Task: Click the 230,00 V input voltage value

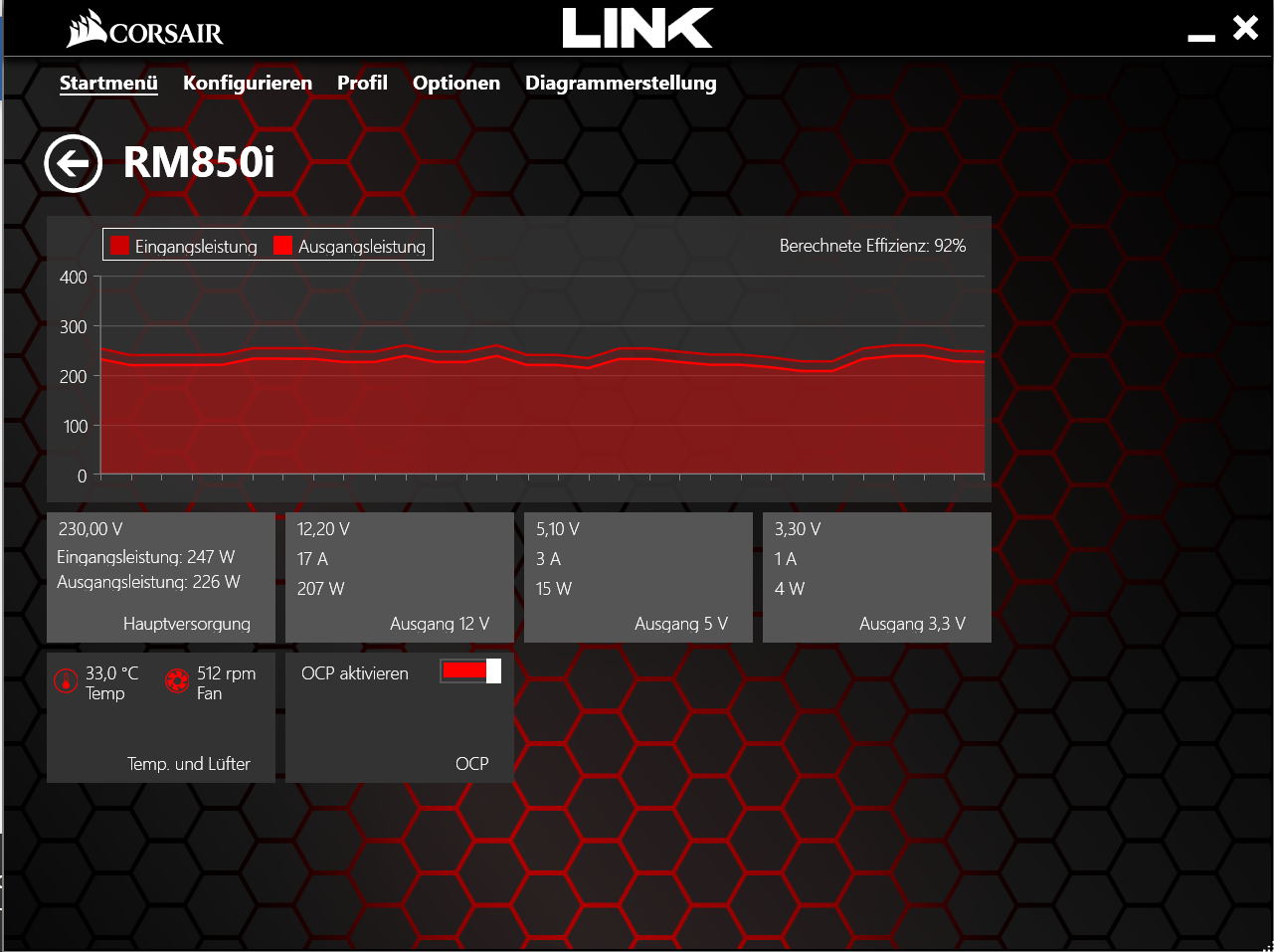Action: [x=91, y=529]
